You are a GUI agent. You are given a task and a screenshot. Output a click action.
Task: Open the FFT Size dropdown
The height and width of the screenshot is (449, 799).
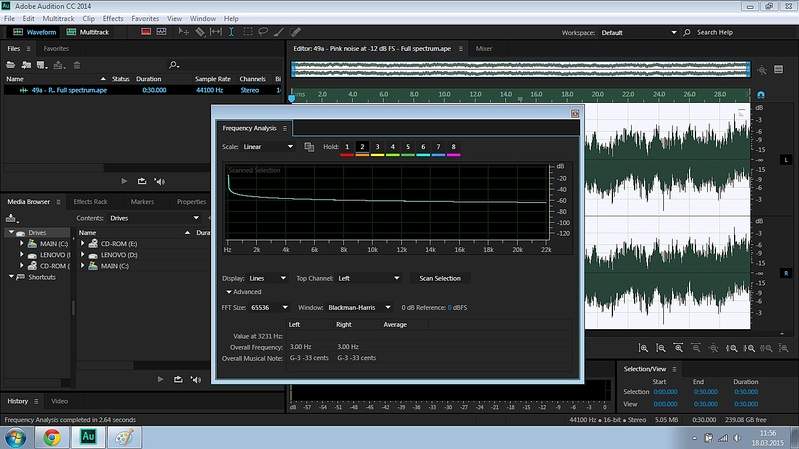click(x=269, y=307)
